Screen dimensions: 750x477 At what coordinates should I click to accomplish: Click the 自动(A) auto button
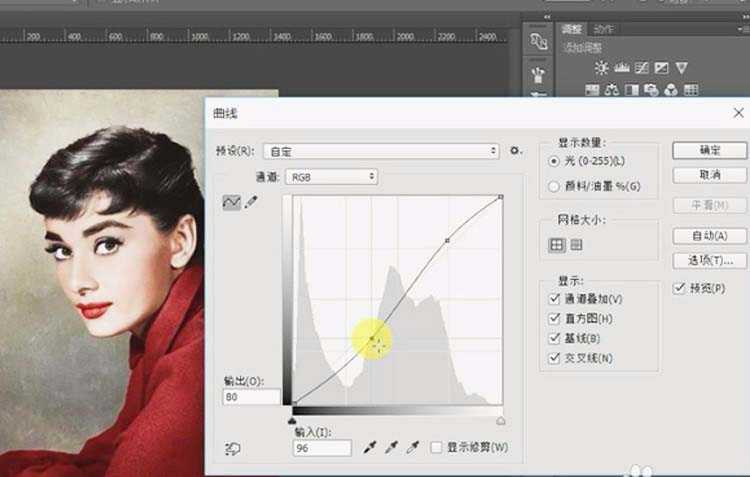709,236
